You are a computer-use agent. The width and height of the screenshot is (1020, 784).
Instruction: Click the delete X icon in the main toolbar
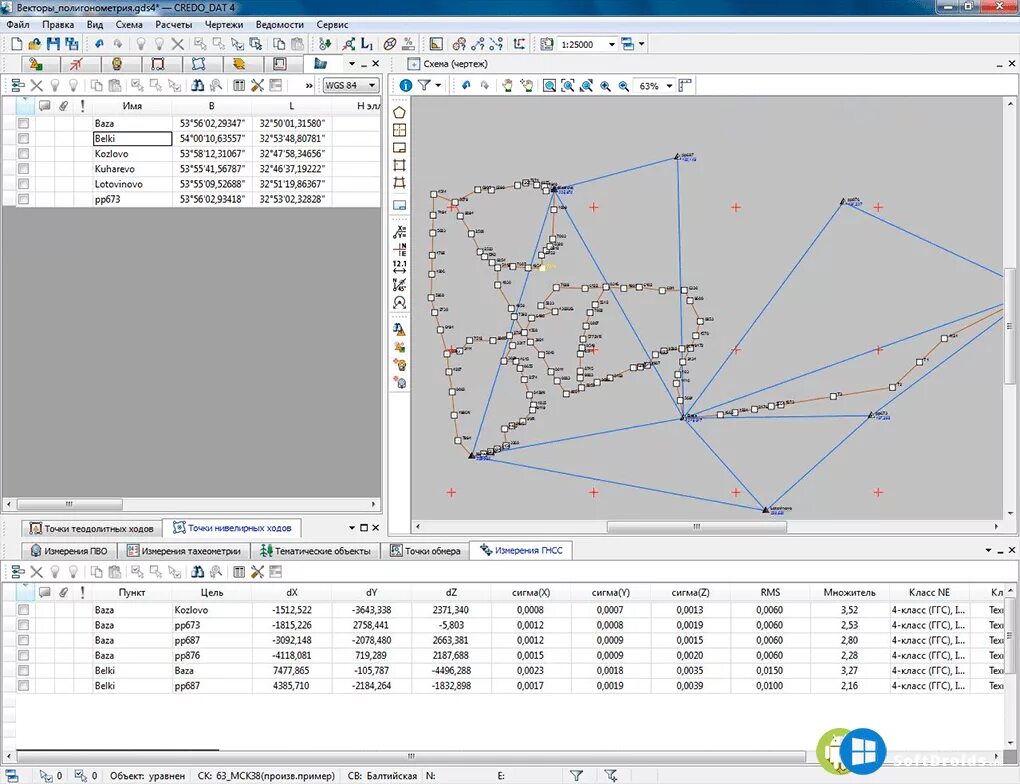178,44
